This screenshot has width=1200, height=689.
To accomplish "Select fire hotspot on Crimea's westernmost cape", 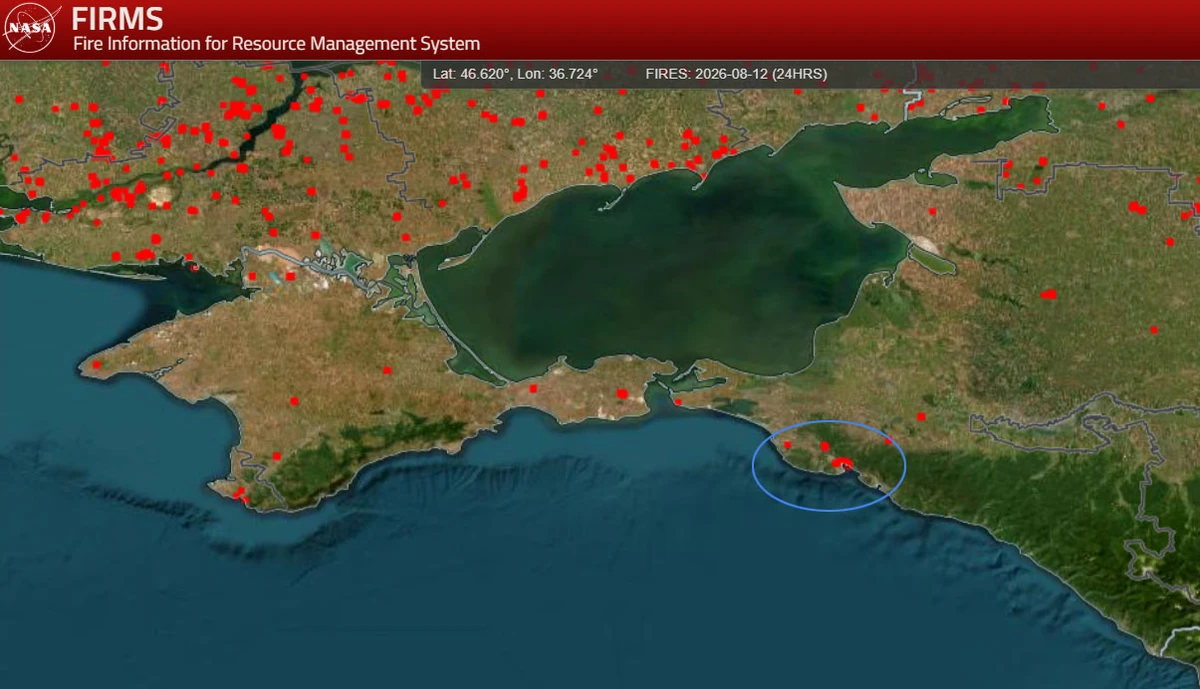I will coord(97,365).
